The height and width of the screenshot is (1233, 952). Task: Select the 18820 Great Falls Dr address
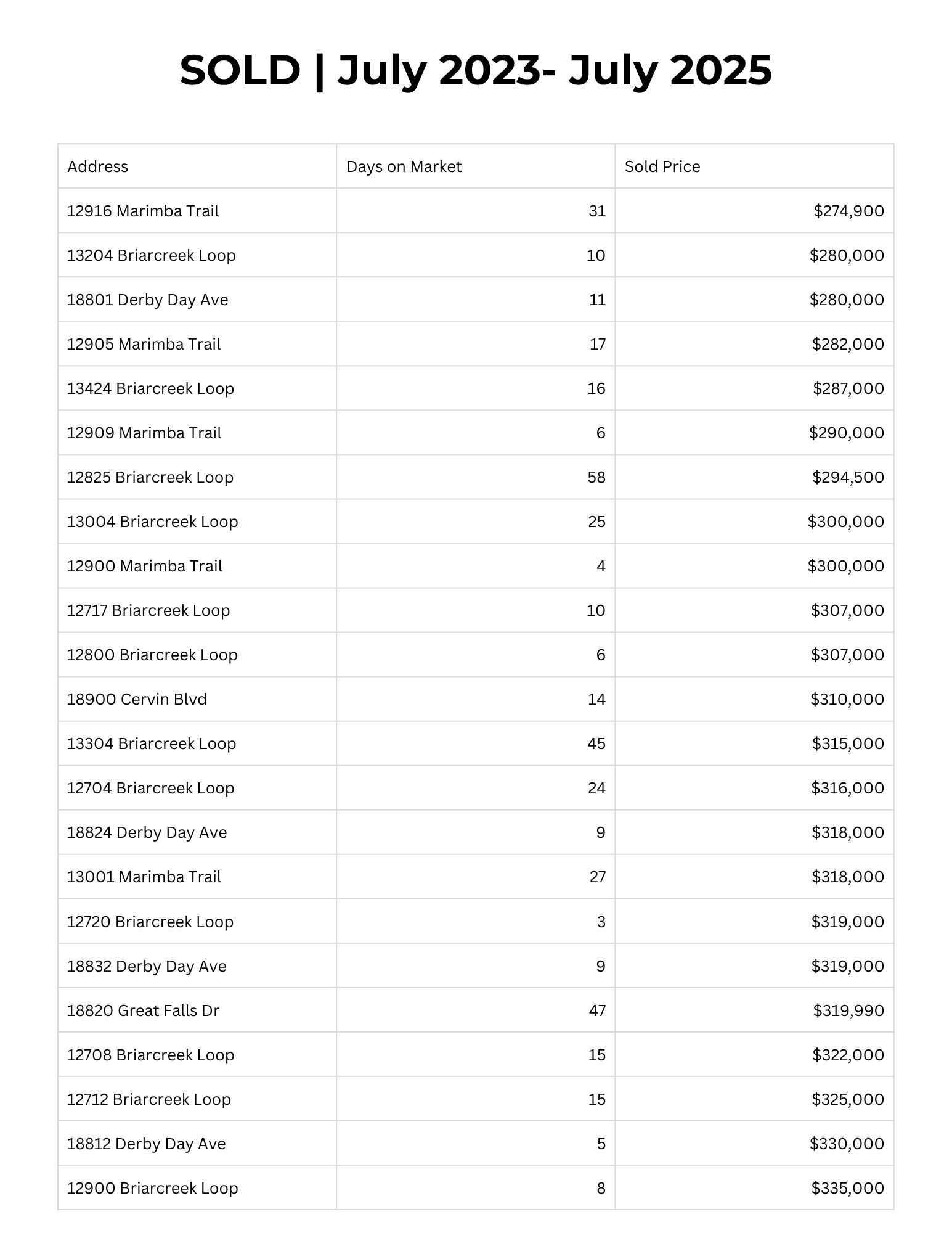[143, 1010]
